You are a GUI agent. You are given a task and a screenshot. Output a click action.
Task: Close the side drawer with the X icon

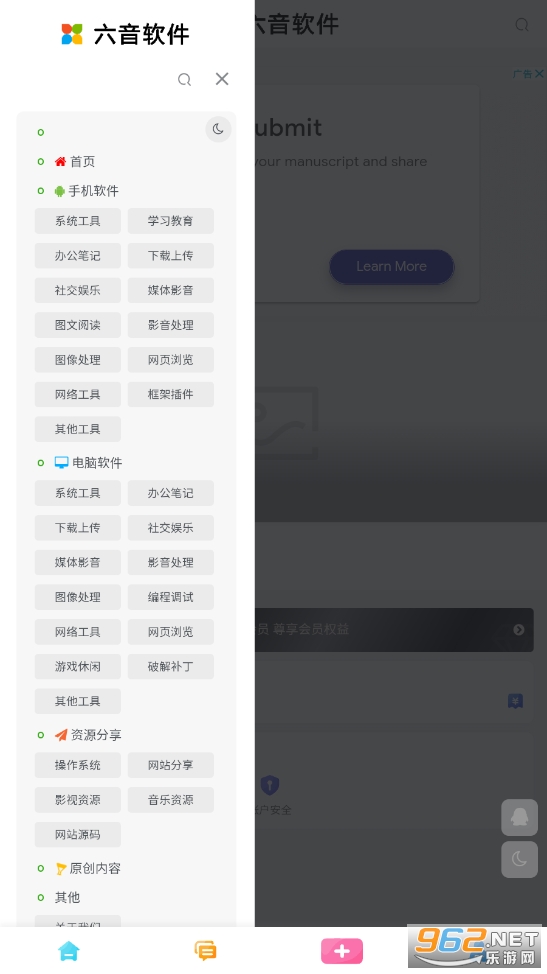click(222, 79)
